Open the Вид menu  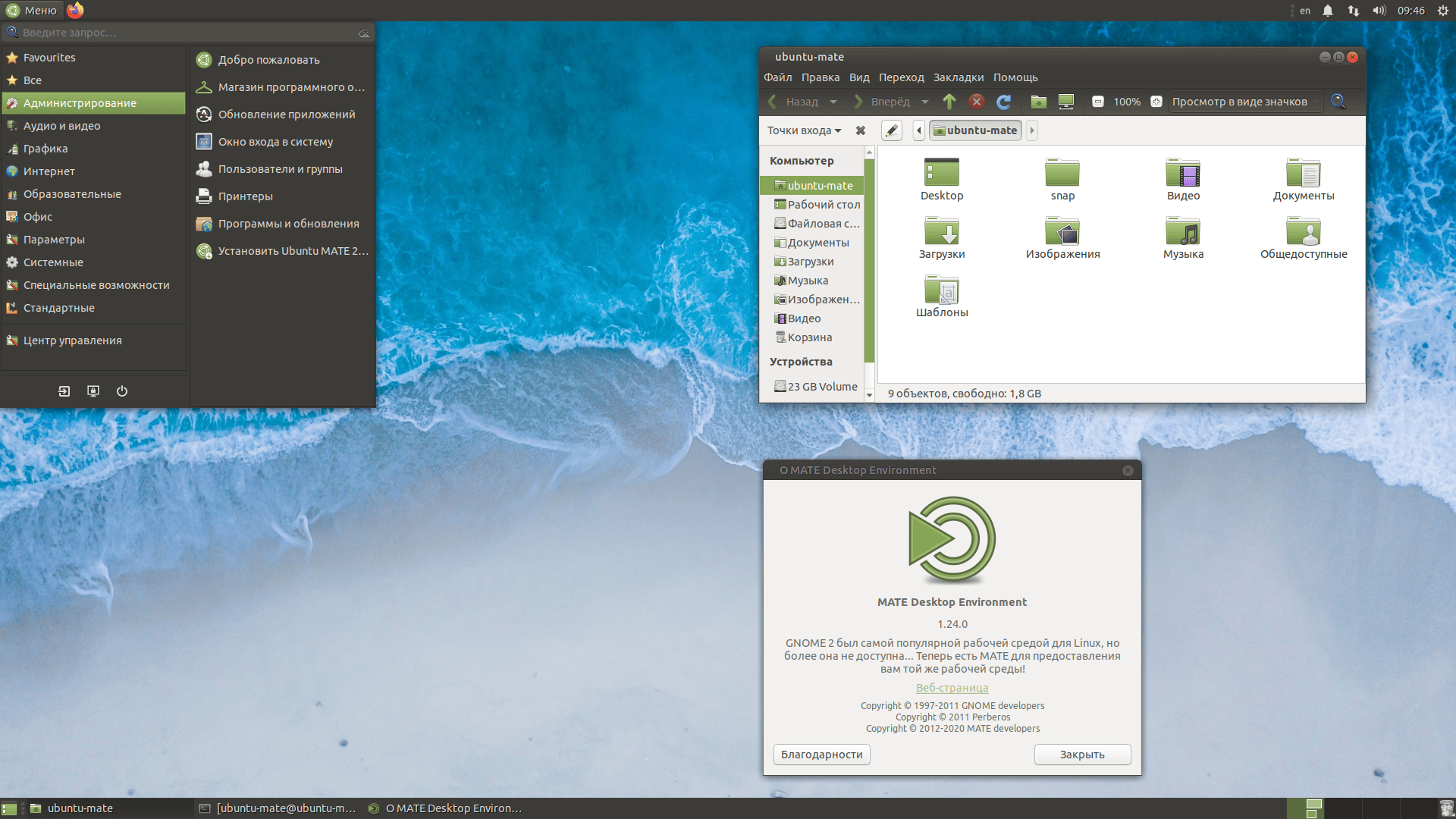pos(859,77)
